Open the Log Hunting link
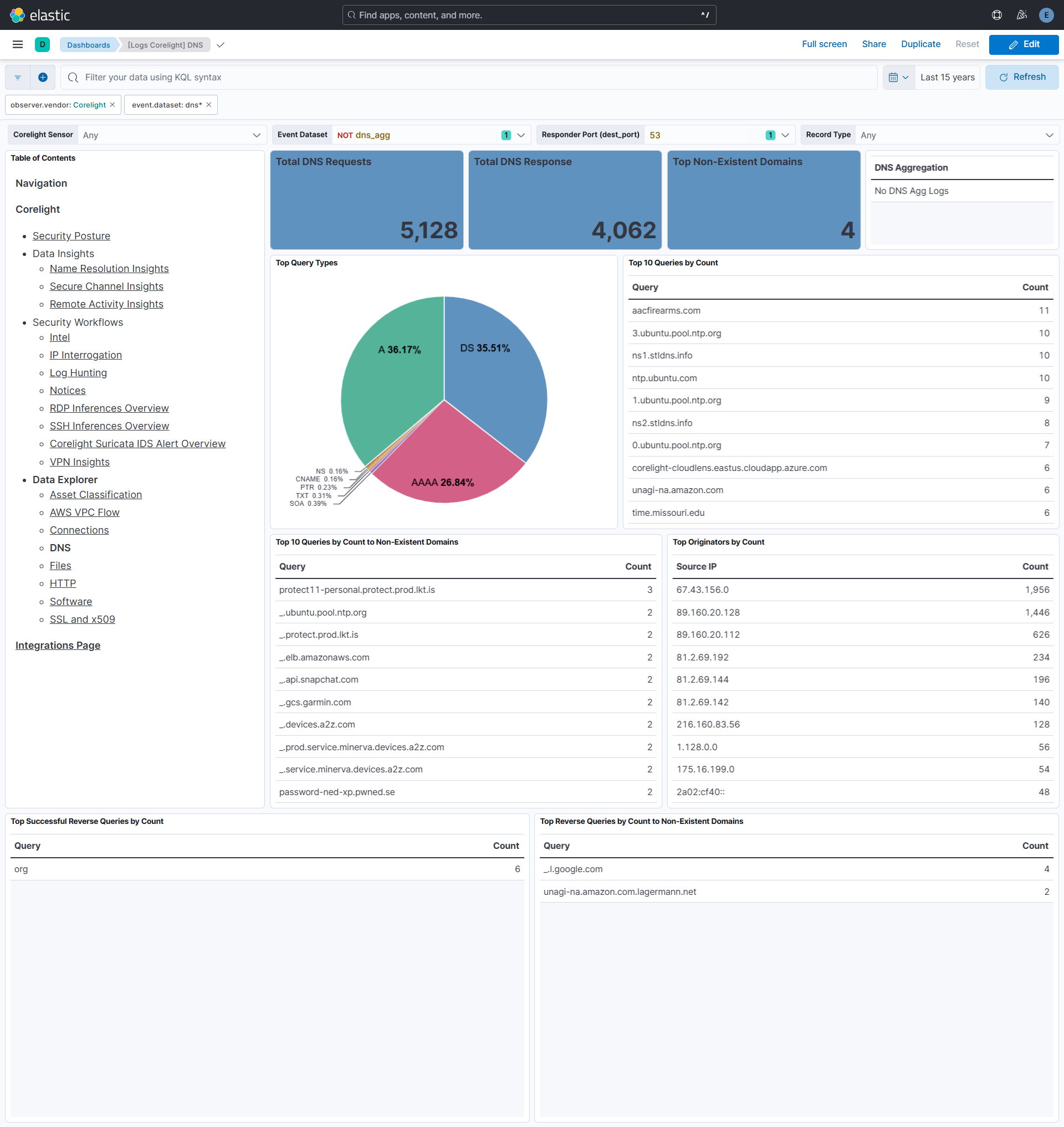Screen dimensions: 1064x1127 [78, 373]
